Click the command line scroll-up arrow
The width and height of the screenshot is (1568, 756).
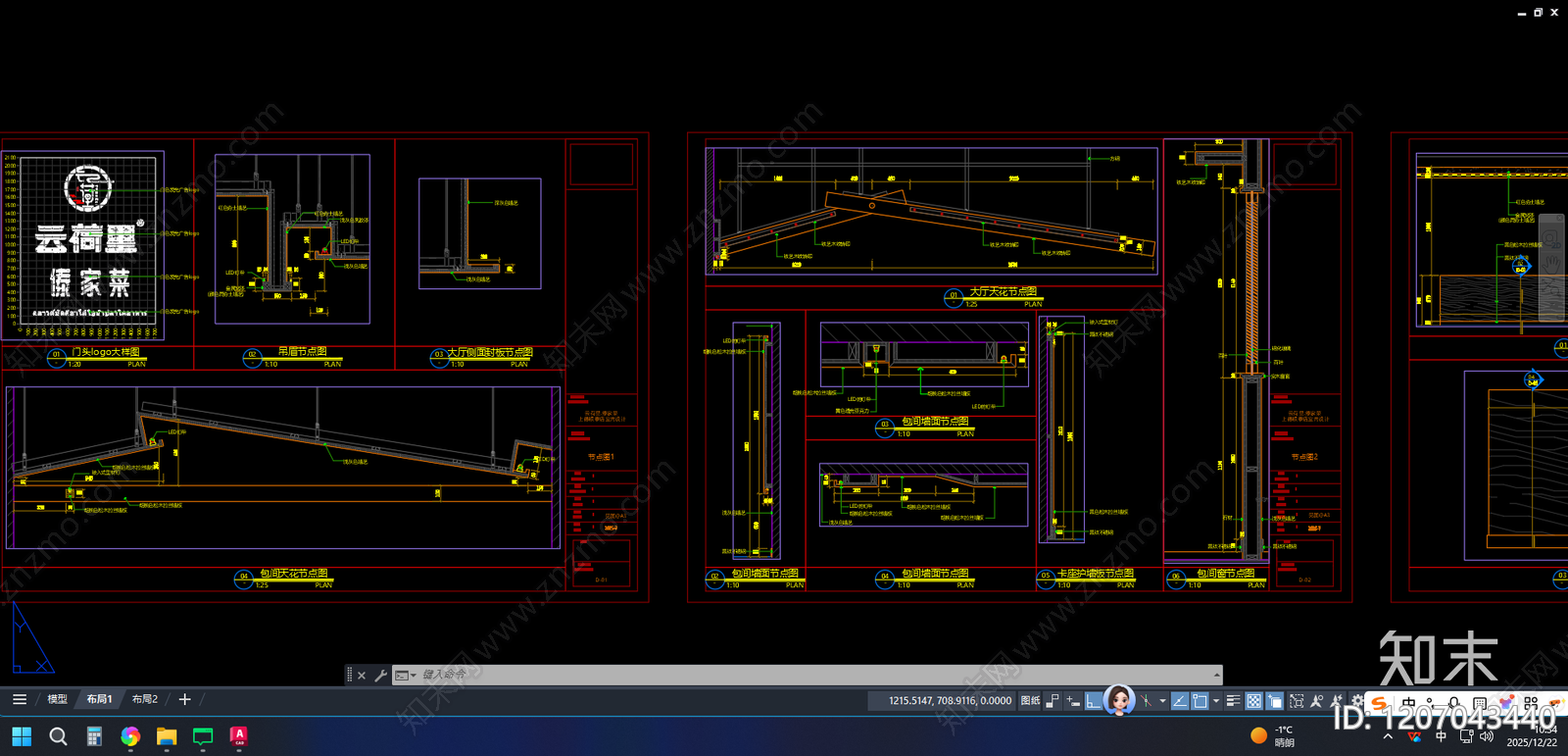pos(1217,675)
